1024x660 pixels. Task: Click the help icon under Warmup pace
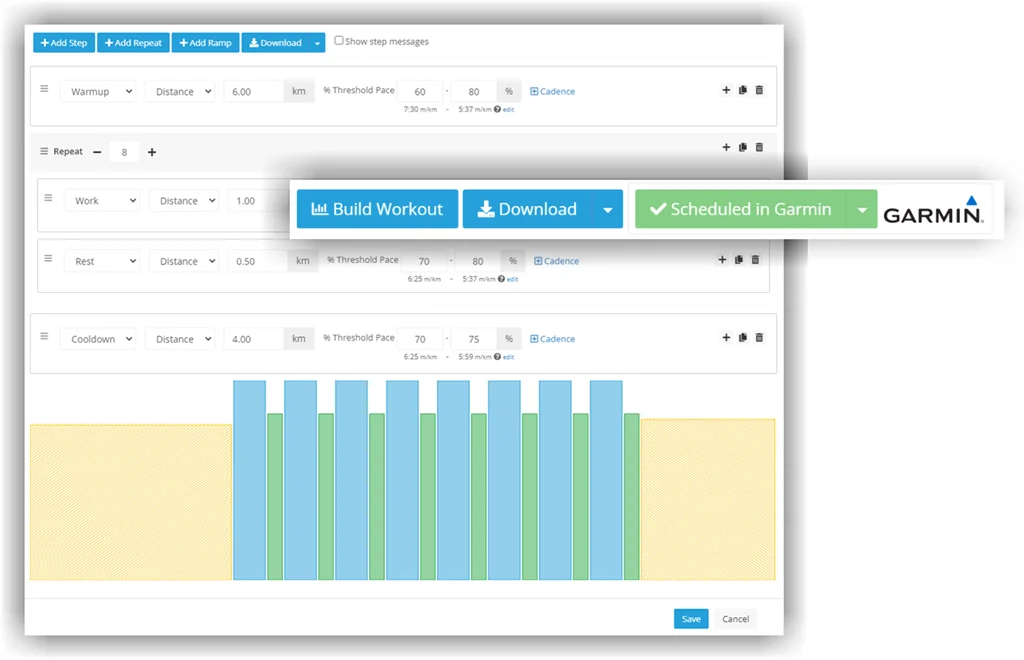(498, 109)
